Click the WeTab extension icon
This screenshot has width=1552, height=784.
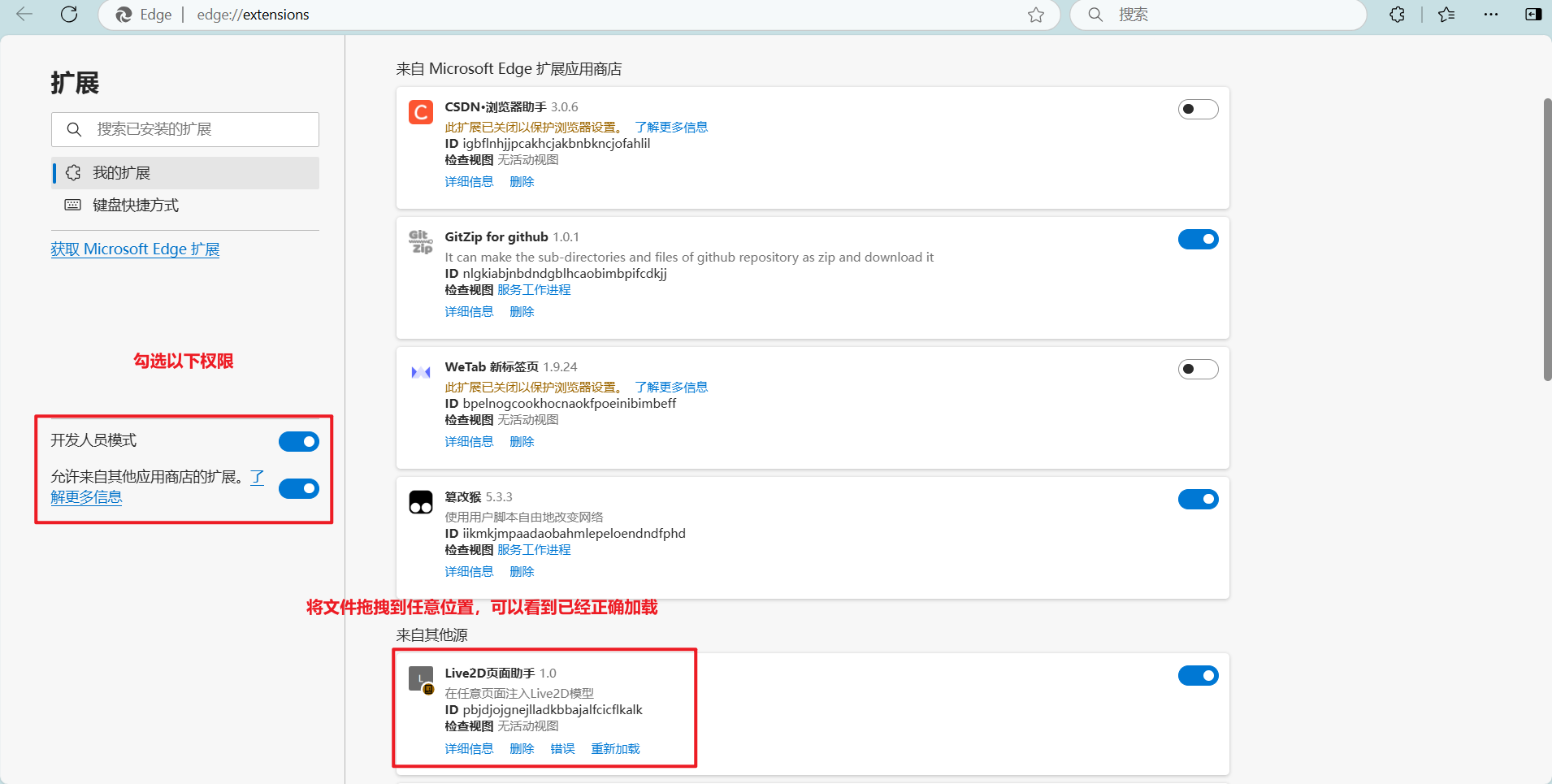pyautogui.click(x=421, y=372)
